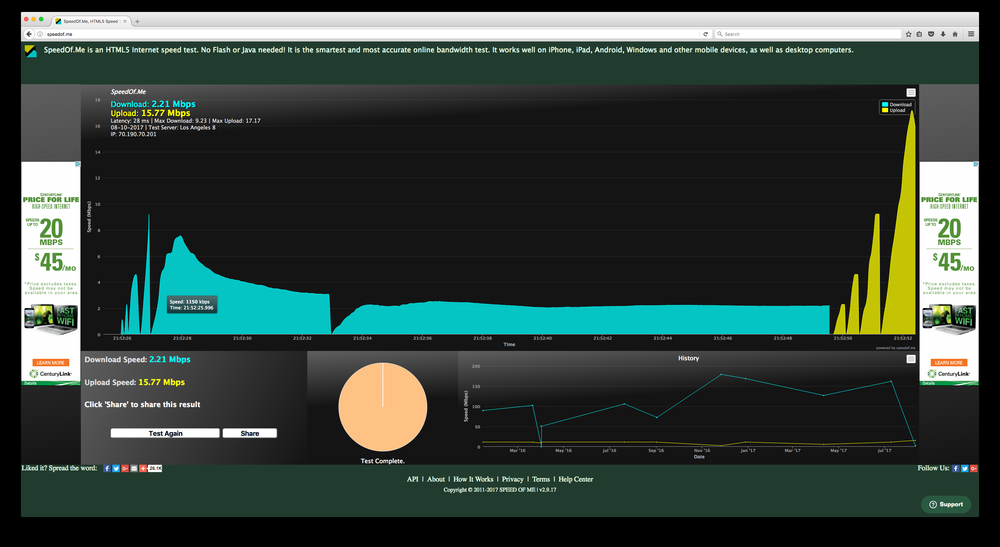Click LEARN MORE in right CenturyLink ad
Viewport: 1000px width, 547px height.
pos(949,362)
